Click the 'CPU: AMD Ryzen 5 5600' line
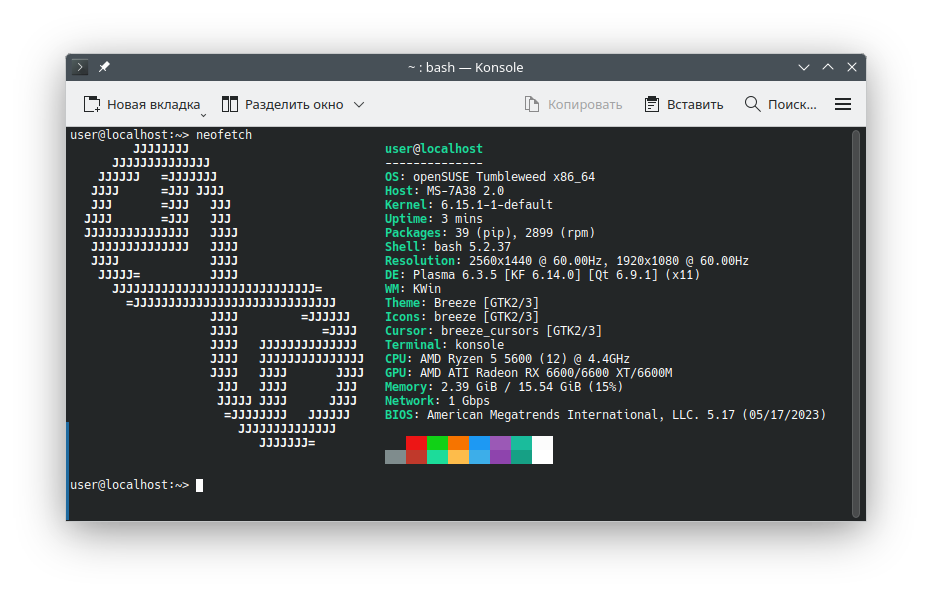932x599 pixels. pyautogui.click(x=507, y=359)
